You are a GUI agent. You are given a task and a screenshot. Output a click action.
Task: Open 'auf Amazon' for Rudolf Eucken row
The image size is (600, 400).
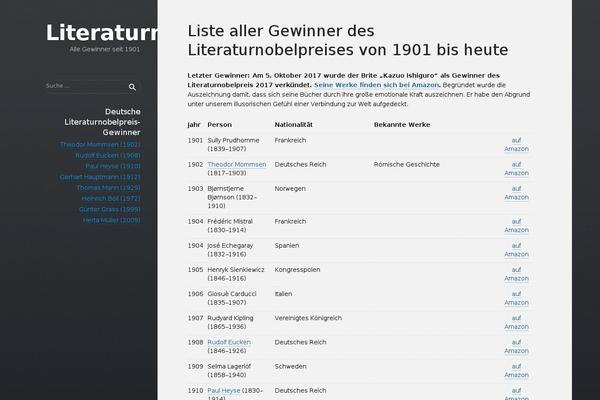516,346
